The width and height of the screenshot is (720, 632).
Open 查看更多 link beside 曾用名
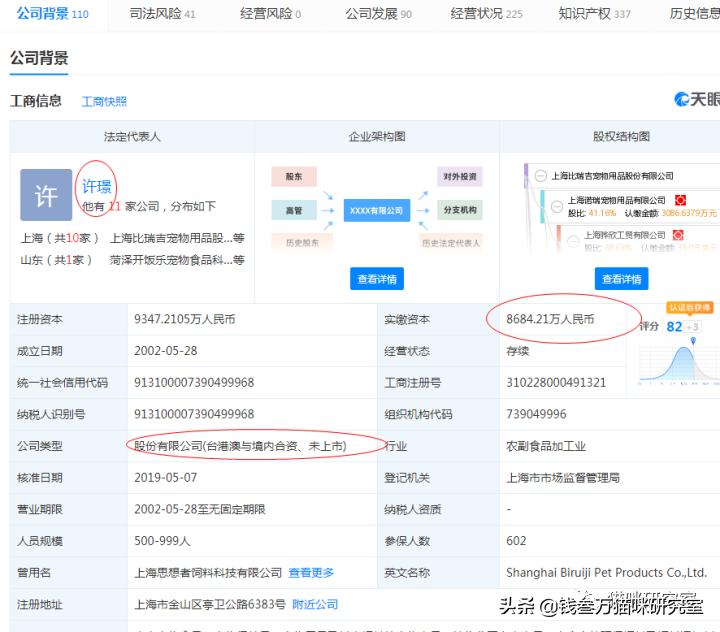[x=311, y=573]
